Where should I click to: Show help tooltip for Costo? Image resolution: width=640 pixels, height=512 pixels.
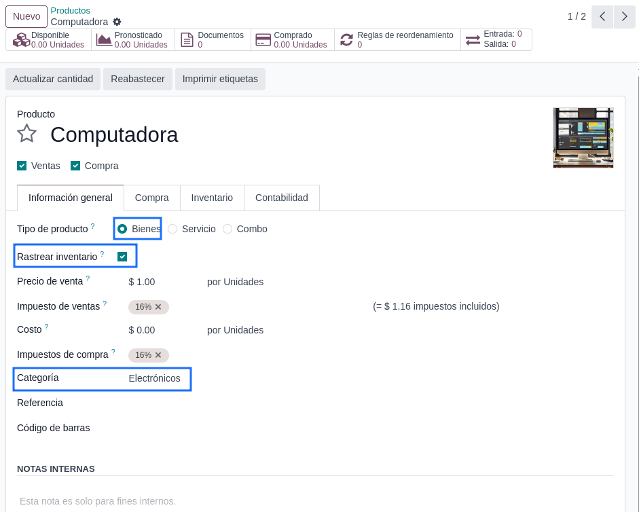pos(47,327)
